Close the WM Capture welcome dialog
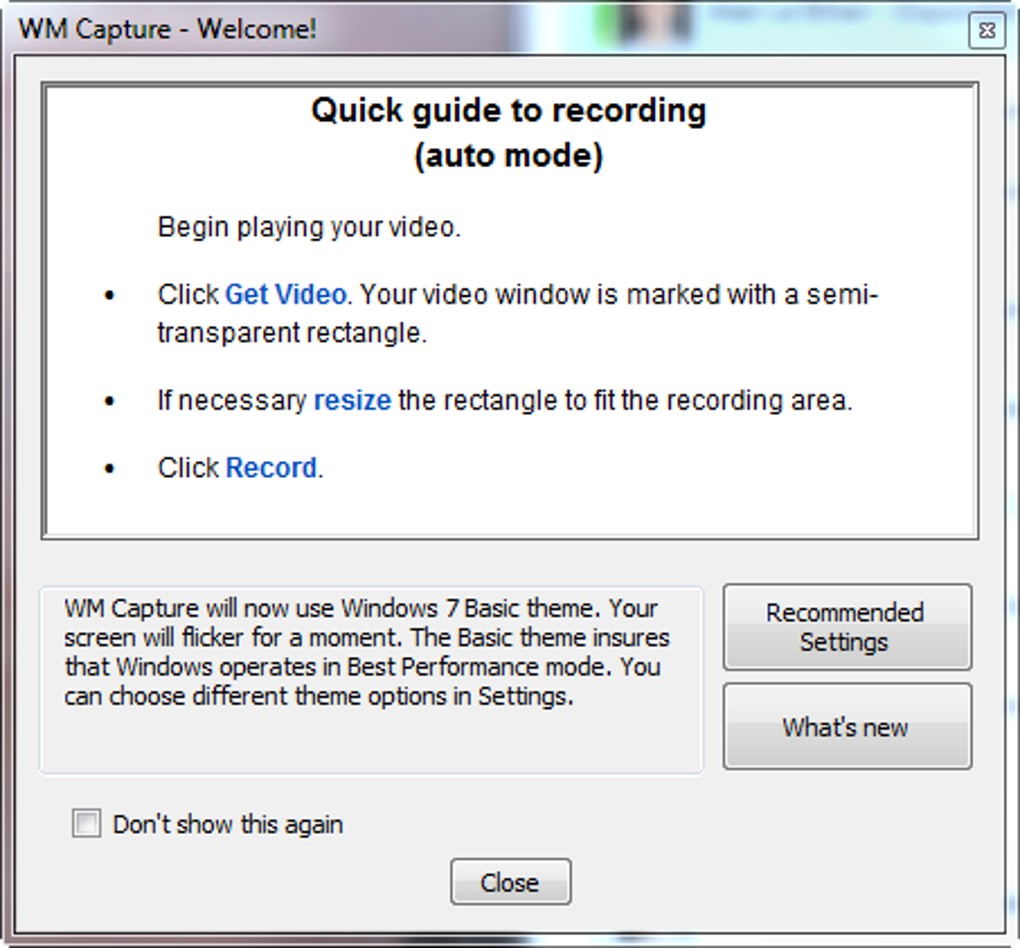 click(986, 31)
